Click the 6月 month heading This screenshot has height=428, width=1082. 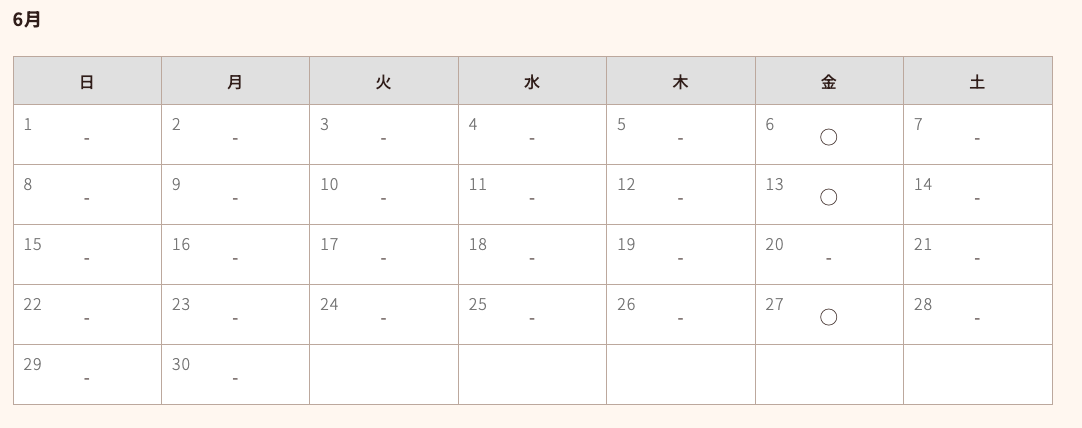[x=27, y=19]
